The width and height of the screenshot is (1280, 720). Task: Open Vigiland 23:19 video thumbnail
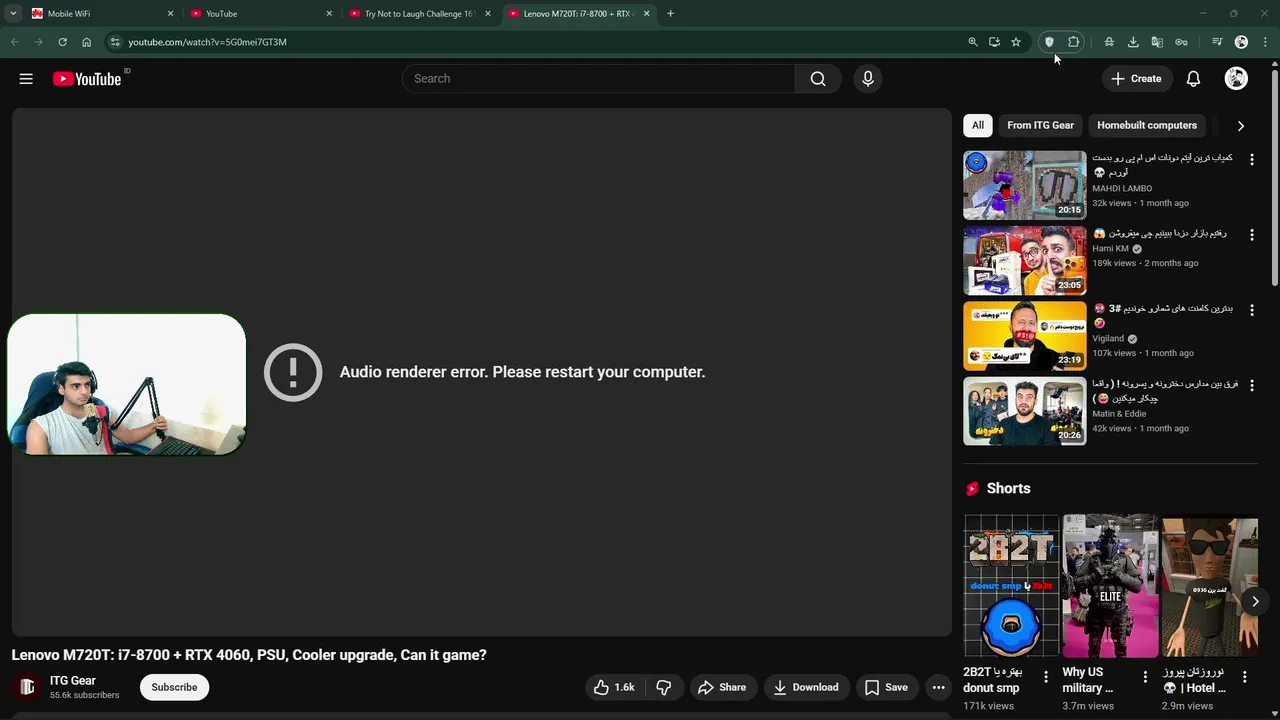[x=1024, y=336]
